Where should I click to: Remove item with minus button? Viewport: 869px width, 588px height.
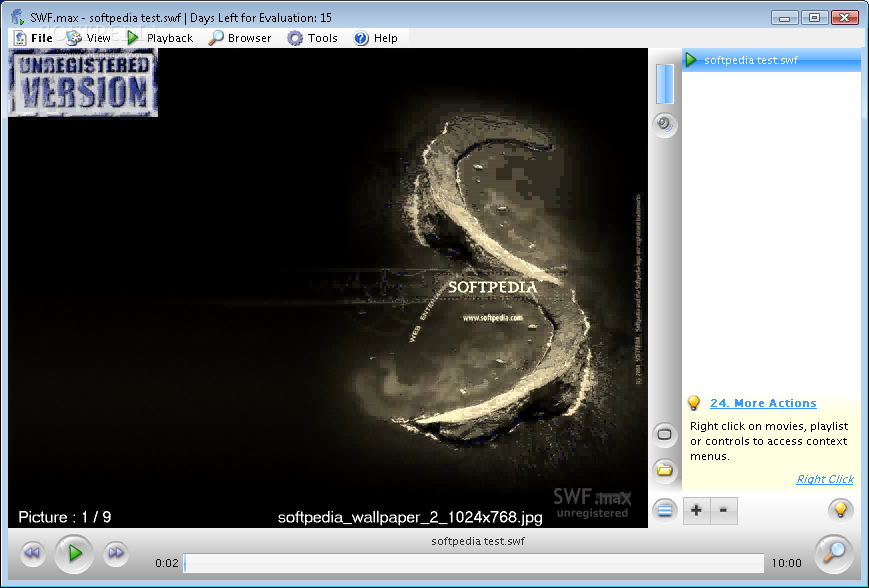723,510
